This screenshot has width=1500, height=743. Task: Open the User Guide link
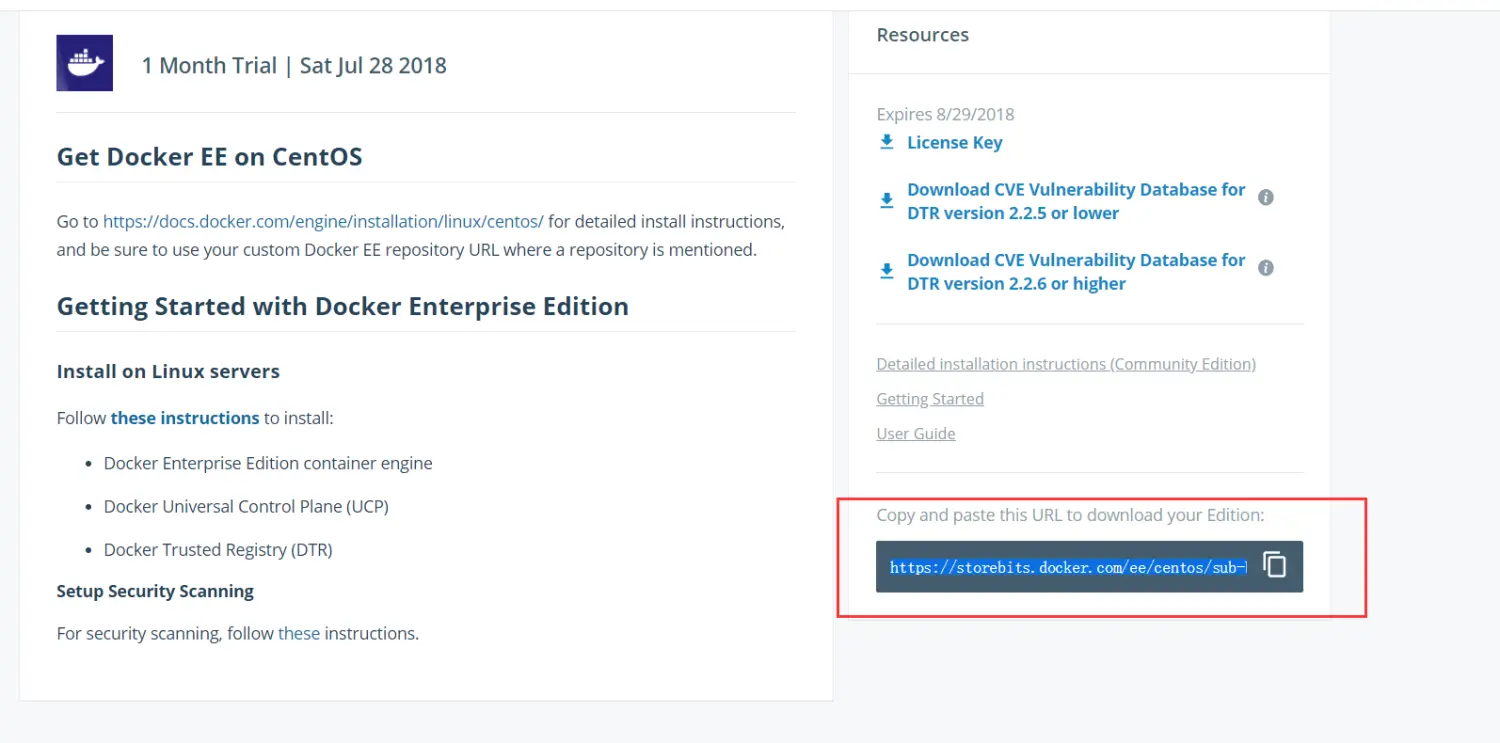pos(916,433)
